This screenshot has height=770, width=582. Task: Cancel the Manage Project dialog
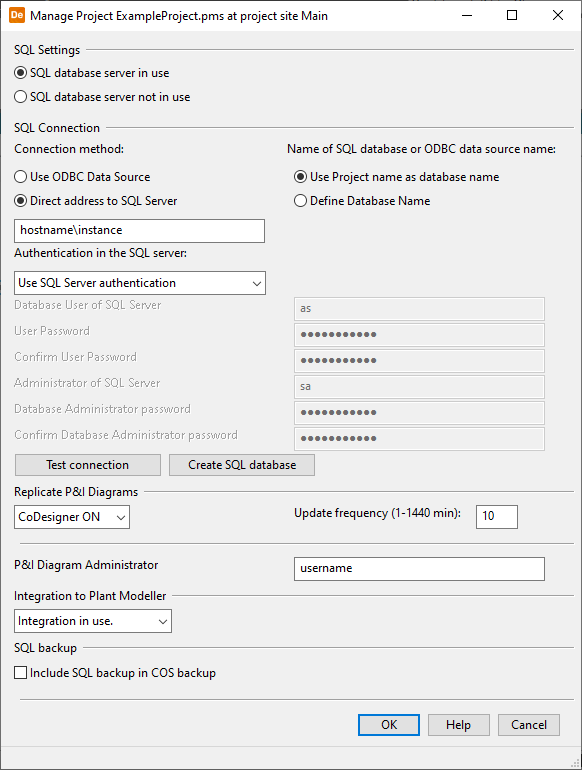tap(528, 725)
